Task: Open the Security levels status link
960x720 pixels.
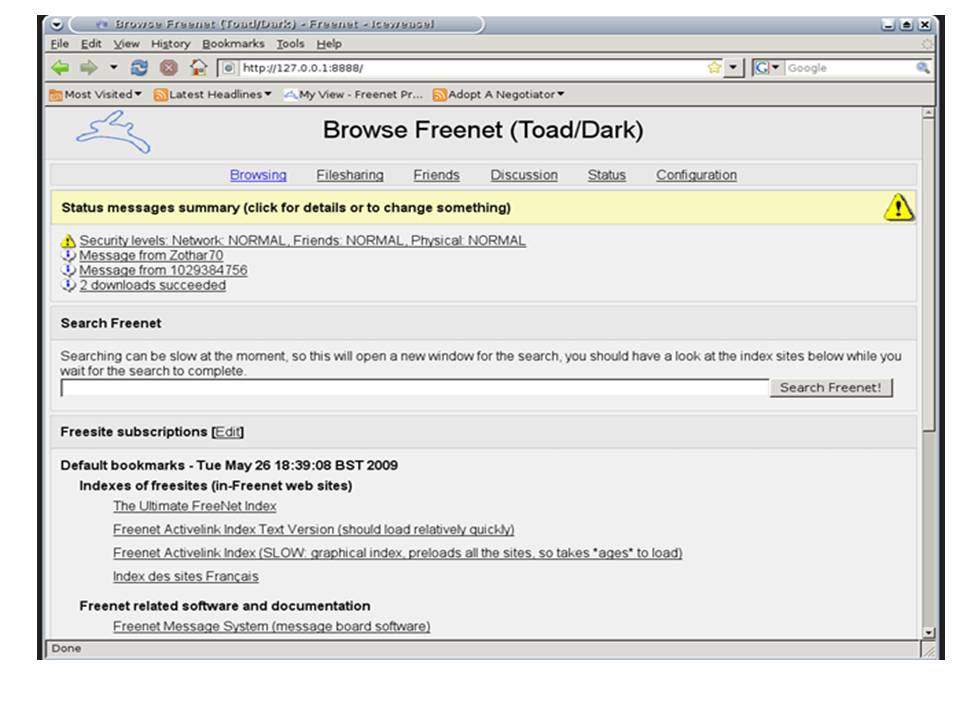Action: point(302,241)
